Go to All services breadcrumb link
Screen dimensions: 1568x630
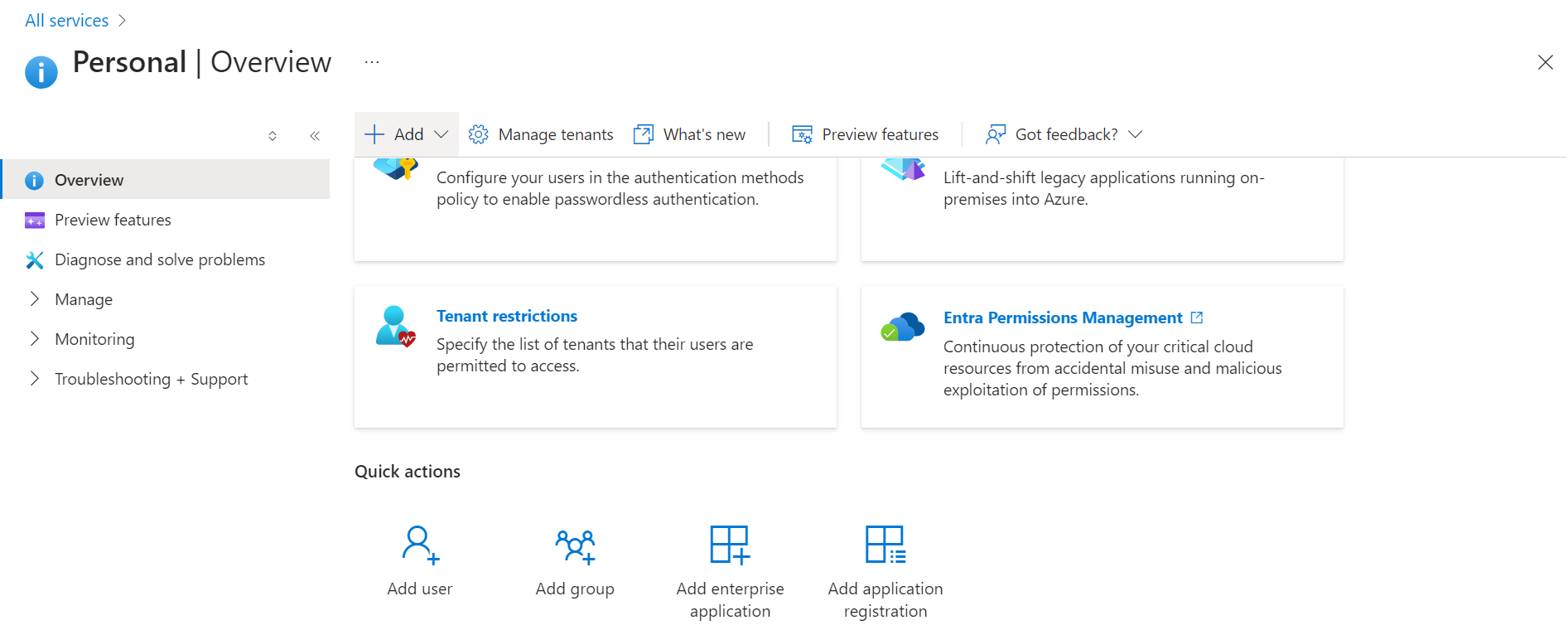[x=67, y=21]
